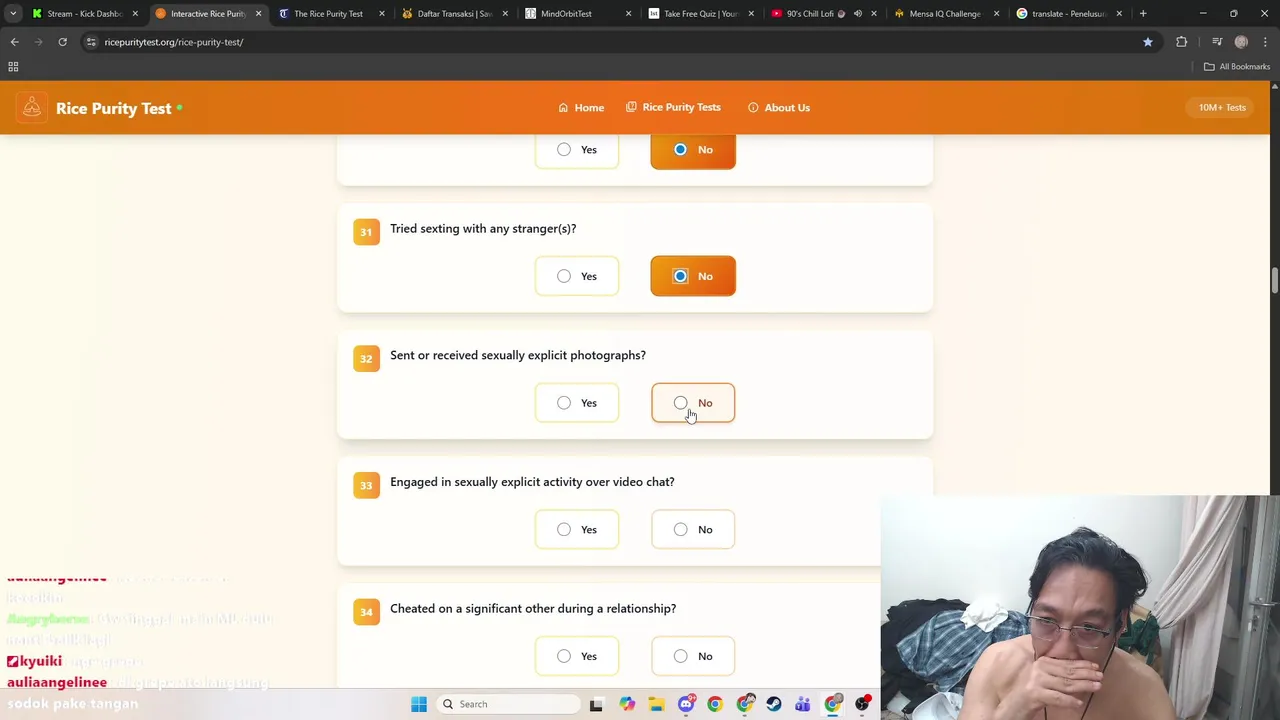Click the page vertical scrollbar thumb
1280x720 pixels.
coord(1274,281)
